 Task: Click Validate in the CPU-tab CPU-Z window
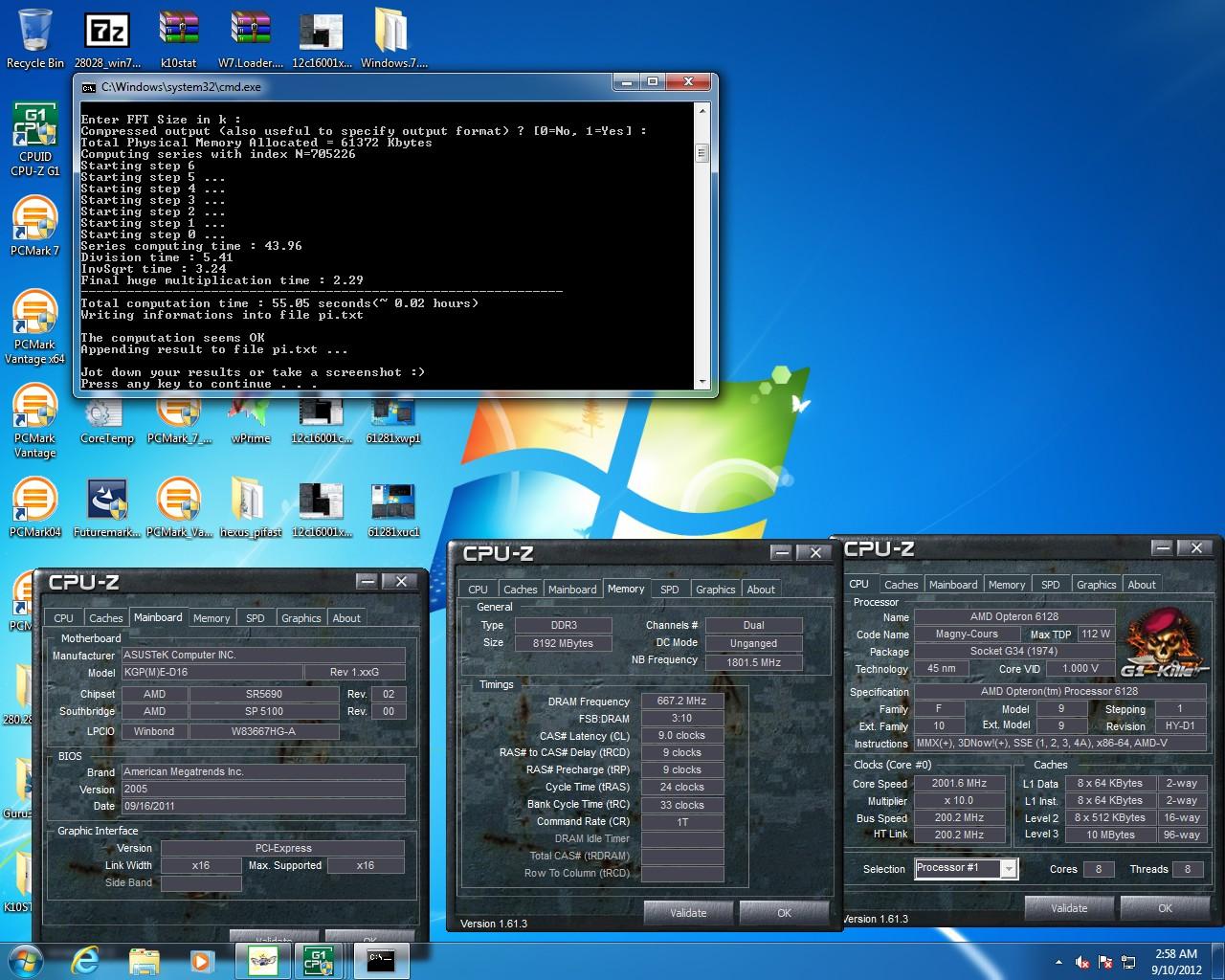click(1069, 908)
